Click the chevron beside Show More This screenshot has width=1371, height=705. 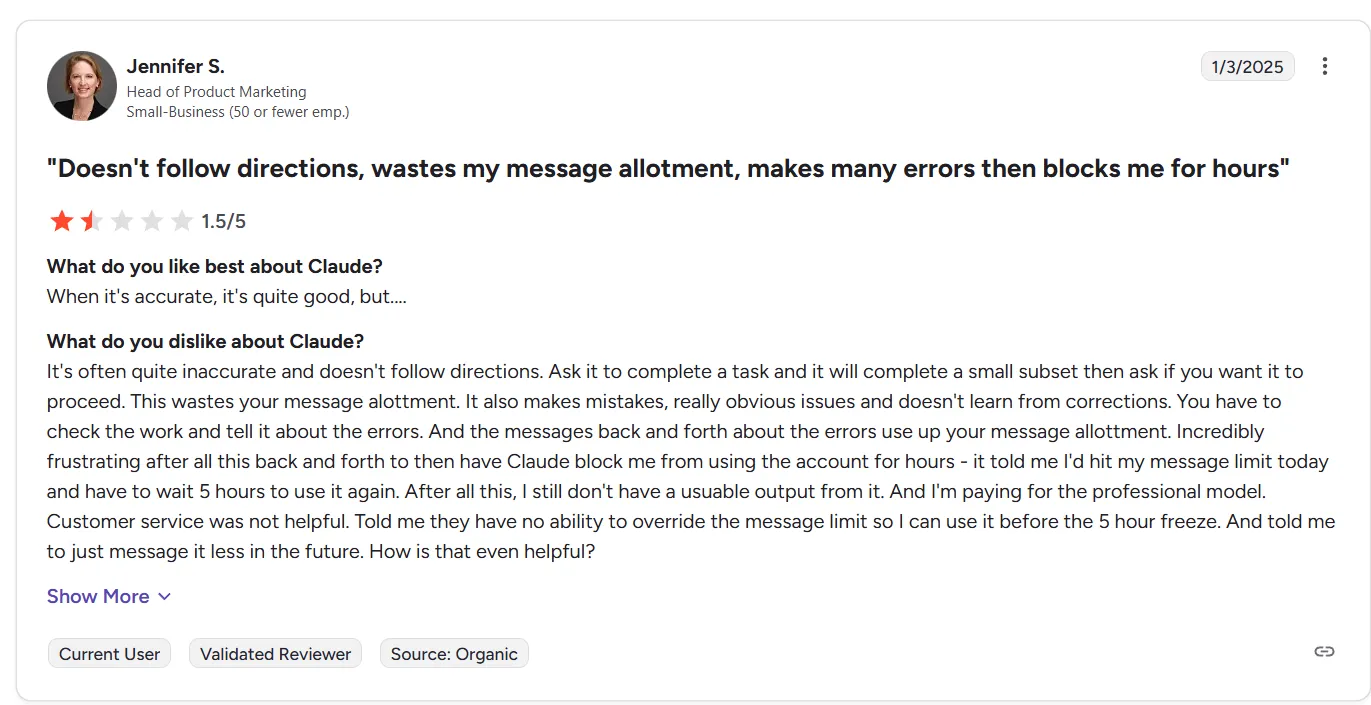click(165, 597)
